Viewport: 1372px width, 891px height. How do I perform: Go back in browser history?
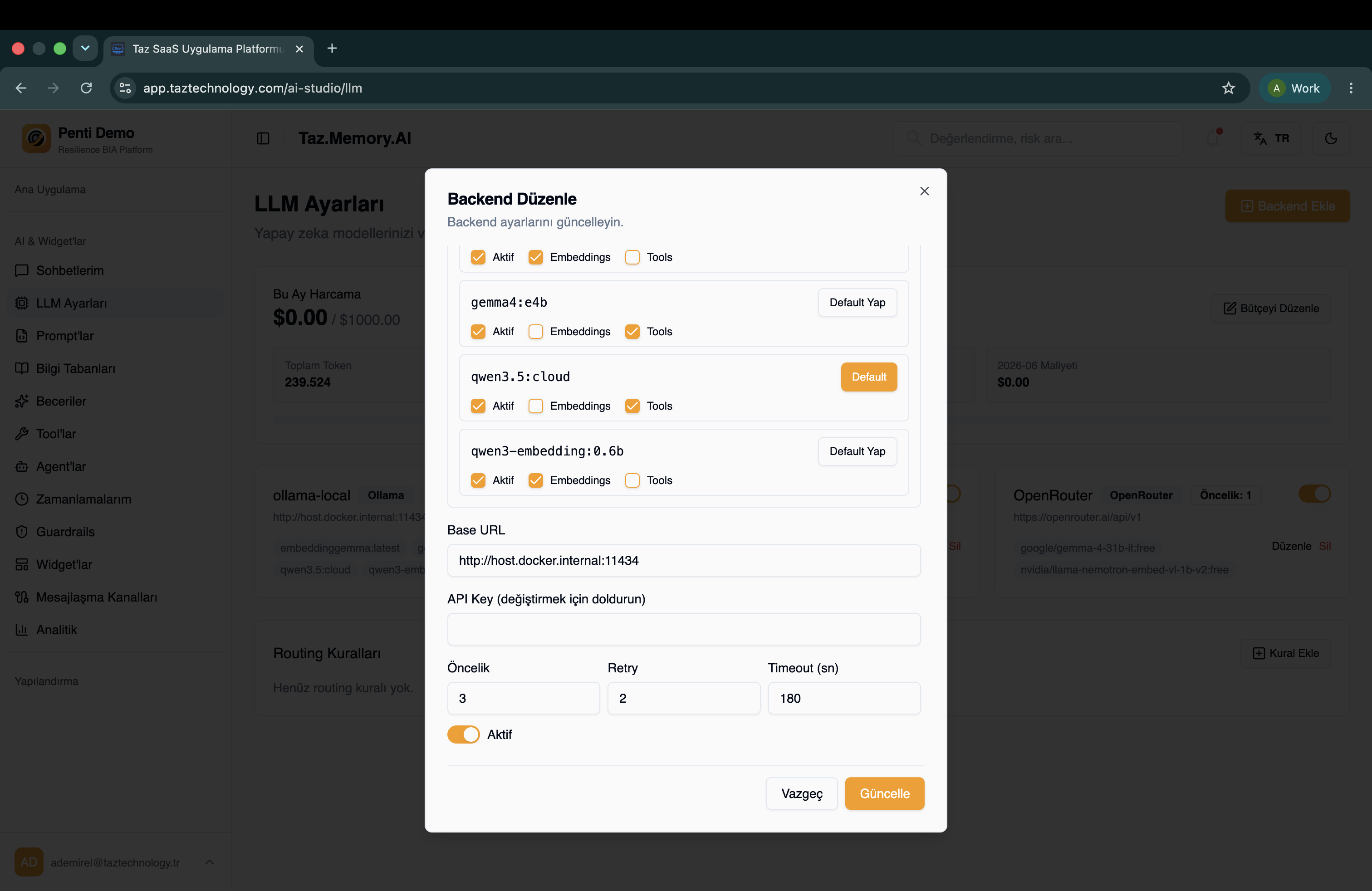pos(21,88)
